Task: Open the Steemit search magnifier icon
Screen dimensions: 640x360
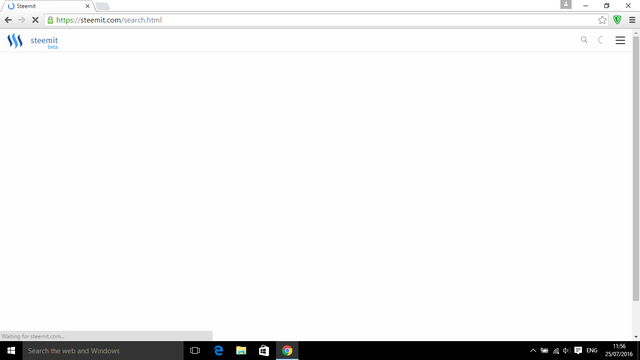Action: 584,40
